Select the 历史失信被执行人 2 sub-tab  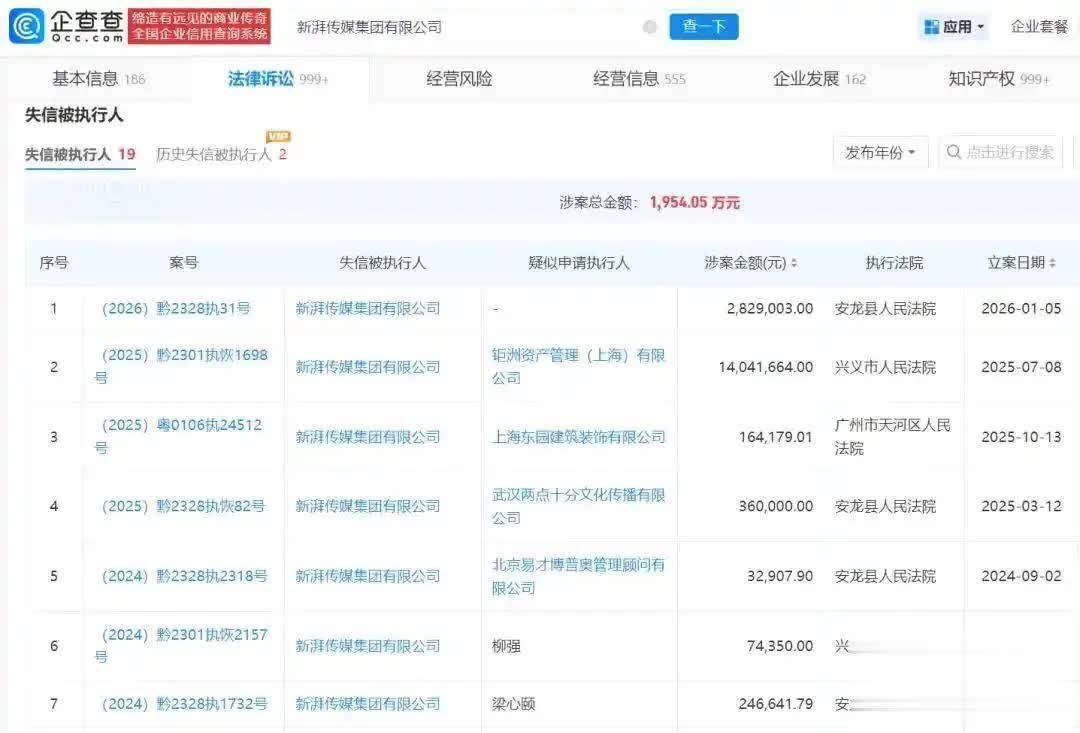coord(221,154)
